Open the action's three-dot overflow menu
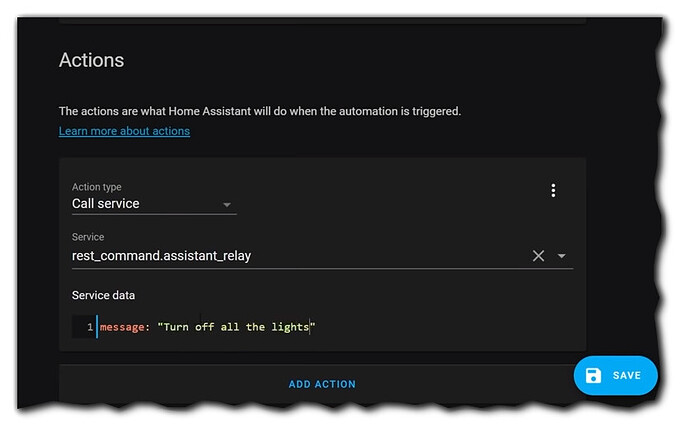The width and height of the screenshot is (690, 436). pos(553,191)
